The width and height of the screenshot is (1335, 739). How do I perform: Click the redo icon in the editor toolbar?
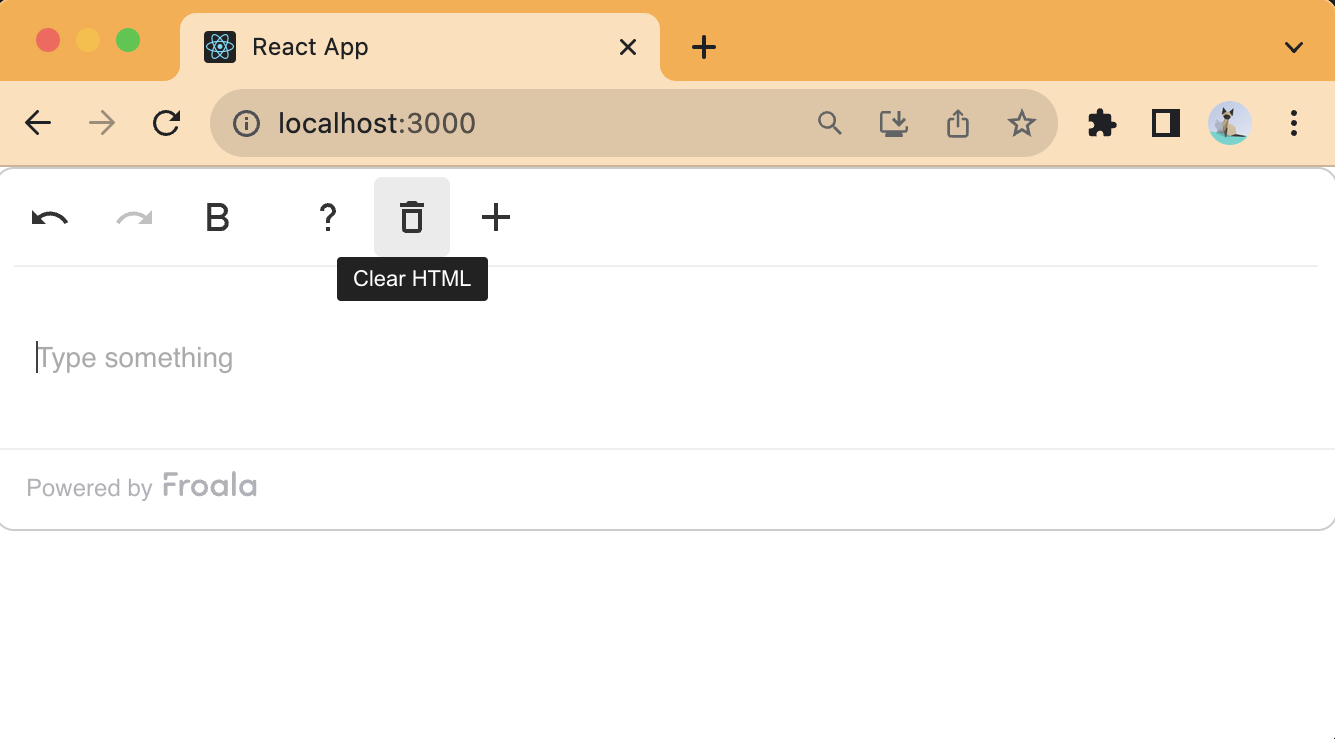click(x=132, y=217)
